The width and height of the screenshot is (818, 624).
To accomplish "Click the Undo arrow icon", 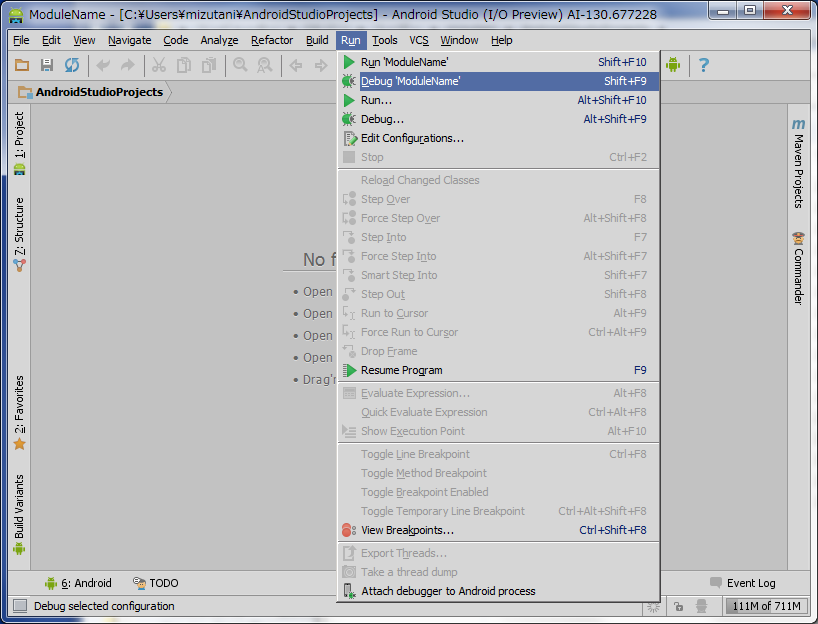I will click(x=103, y=65).
